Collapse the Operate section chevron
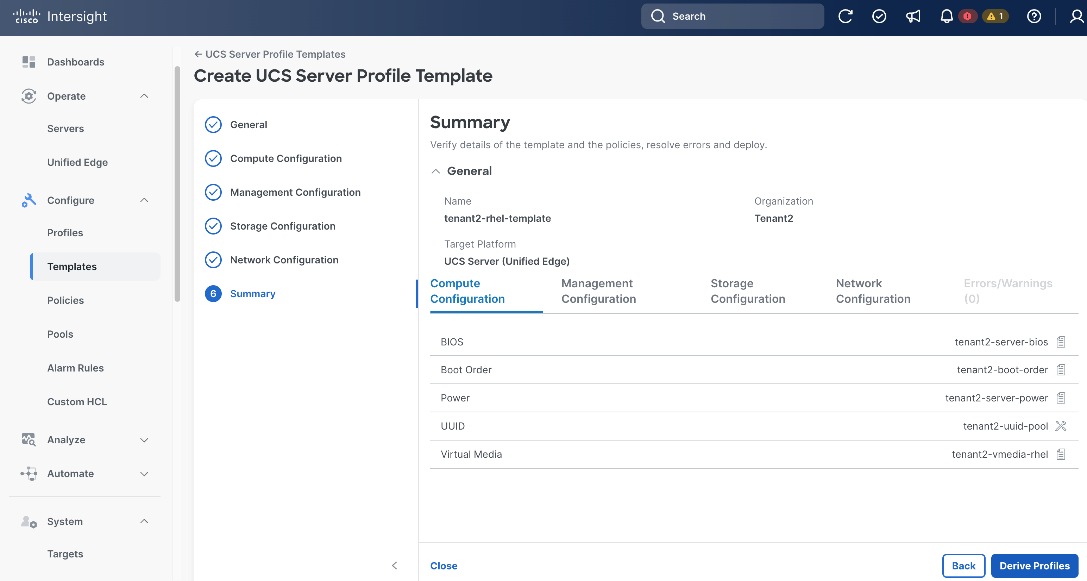Viewport: 1087px width, 581px height. click(144, 96)
